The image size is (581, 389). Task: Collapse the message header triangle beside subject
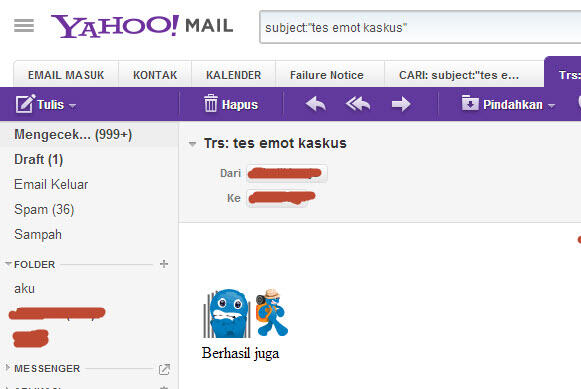point(192,144)
